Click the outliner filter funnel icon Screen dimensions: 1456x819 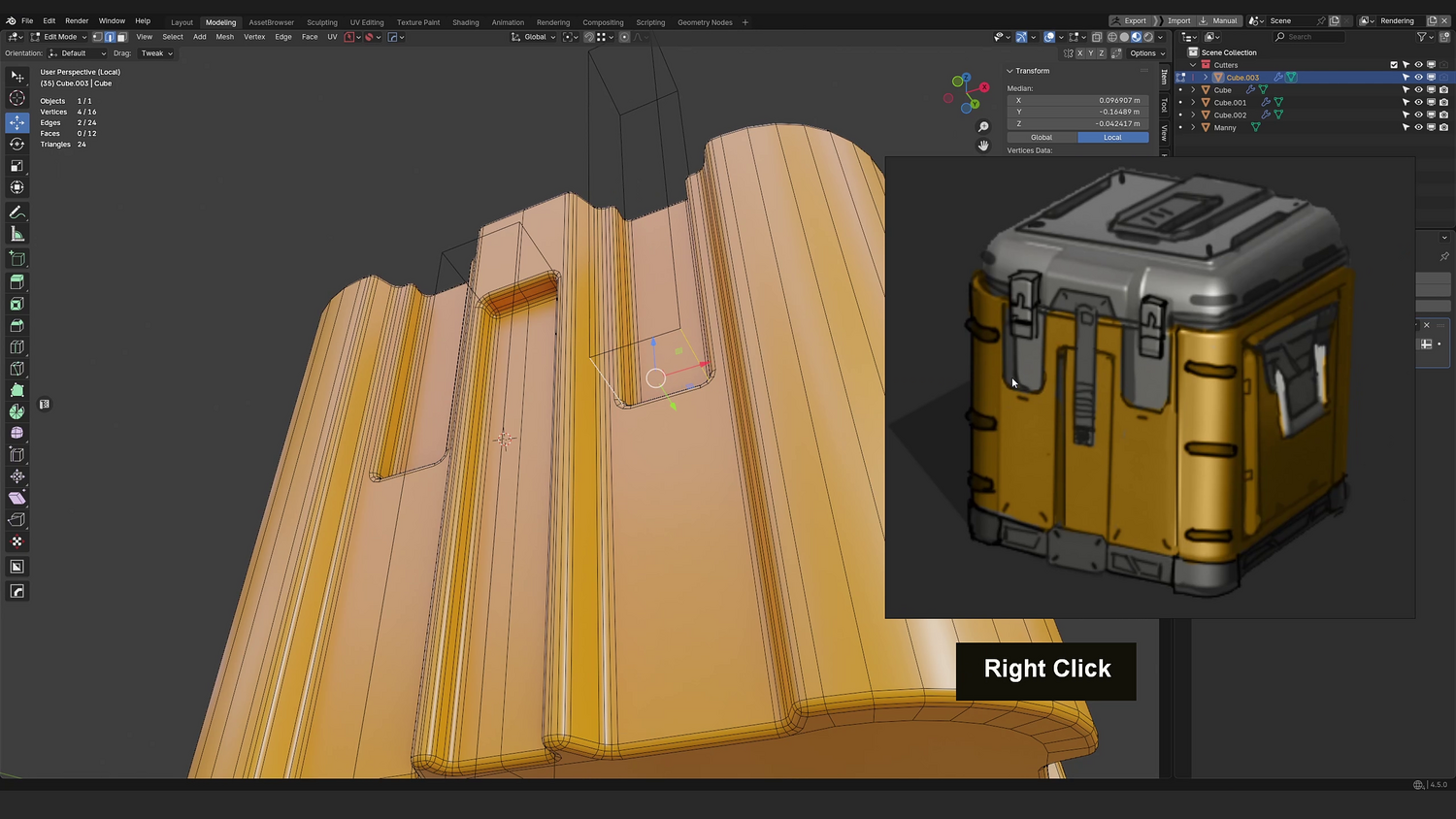point(1422,37)
